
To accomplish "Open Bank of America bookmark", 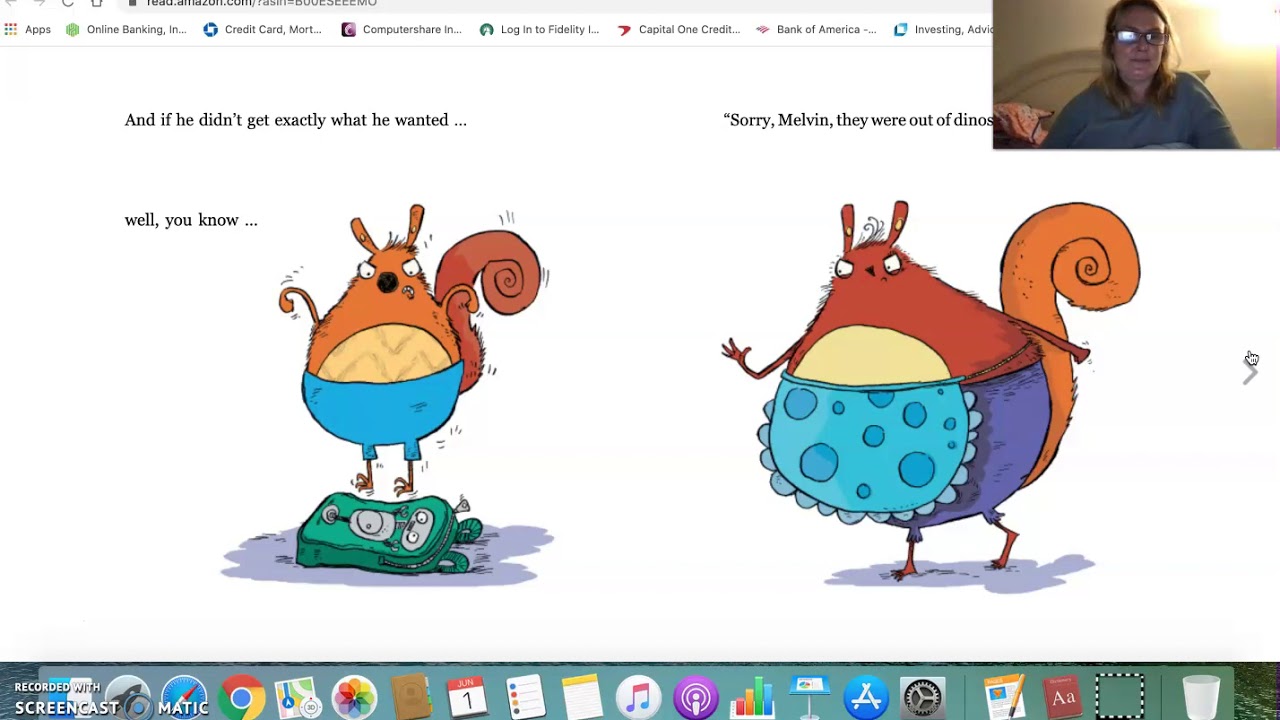I will (x=816, y=30).
